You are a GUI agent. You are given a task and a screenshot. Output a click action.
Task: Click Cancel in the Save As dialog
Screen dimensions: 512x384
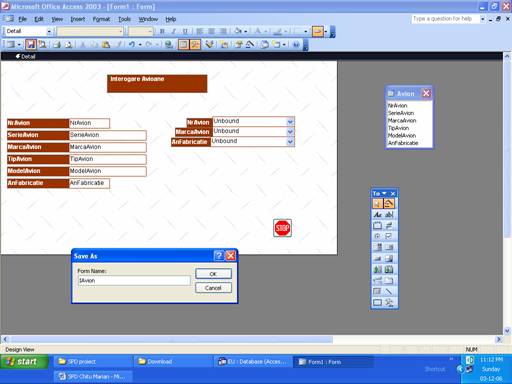tap(213, 288)
